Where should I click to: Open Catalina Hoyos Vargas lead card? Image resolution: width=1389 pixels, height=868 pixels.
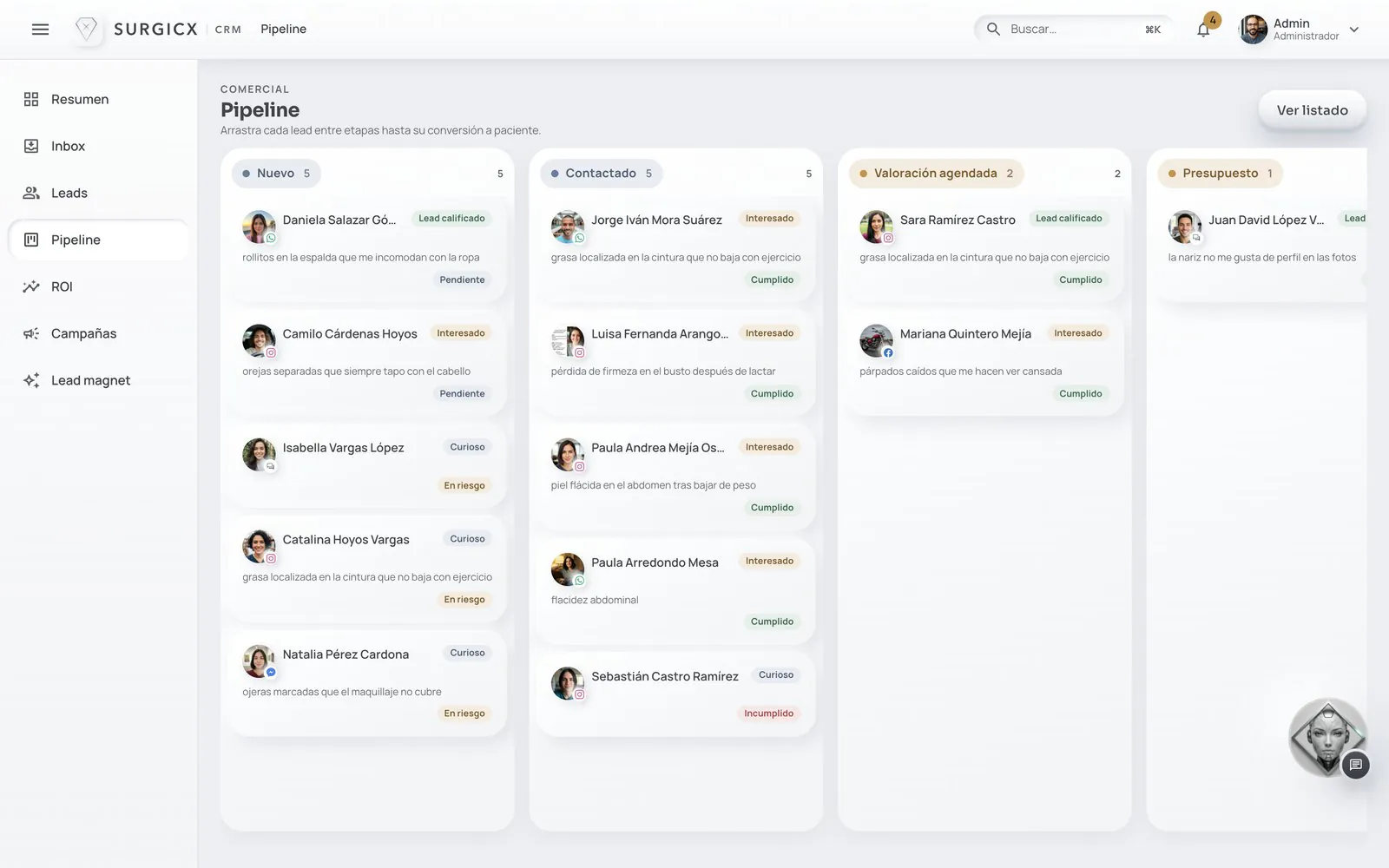pyautogui.click(x=367, y=568)
